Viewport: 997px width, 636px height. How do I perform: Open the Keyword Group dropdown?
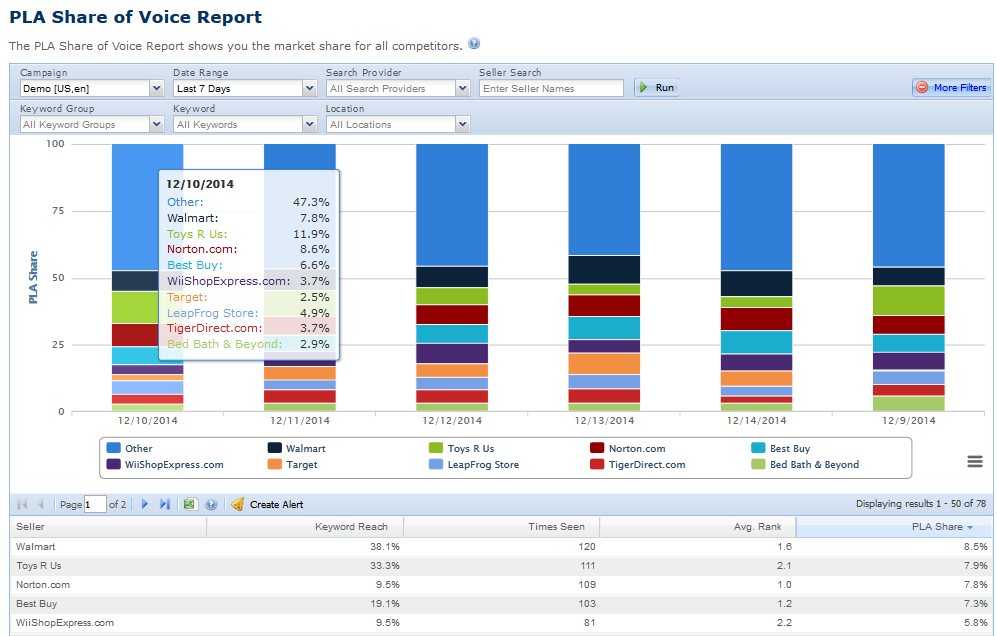click(x=156, y=125)
